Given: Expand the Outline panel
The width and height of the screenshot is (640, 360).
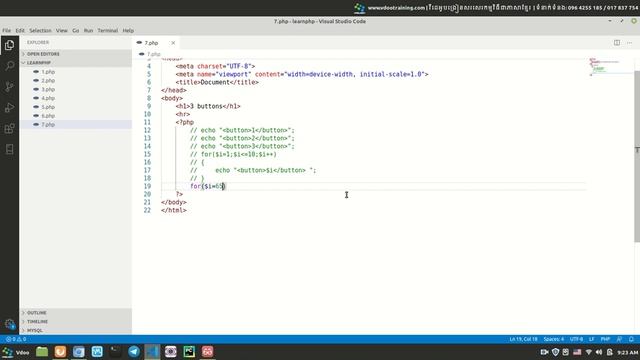Looking at the screenshot, I should [x=76, y=313].
